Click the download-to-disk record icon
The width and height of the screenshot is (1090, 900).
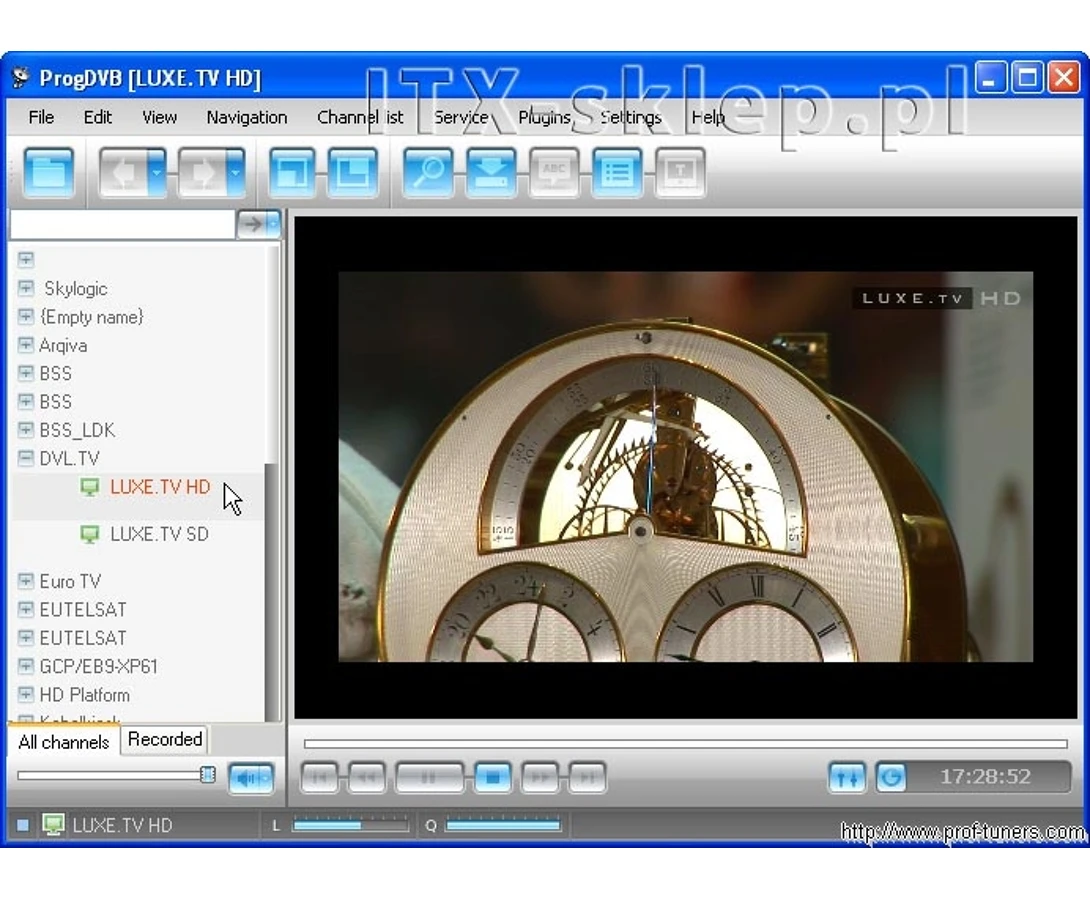pos(491,172)
